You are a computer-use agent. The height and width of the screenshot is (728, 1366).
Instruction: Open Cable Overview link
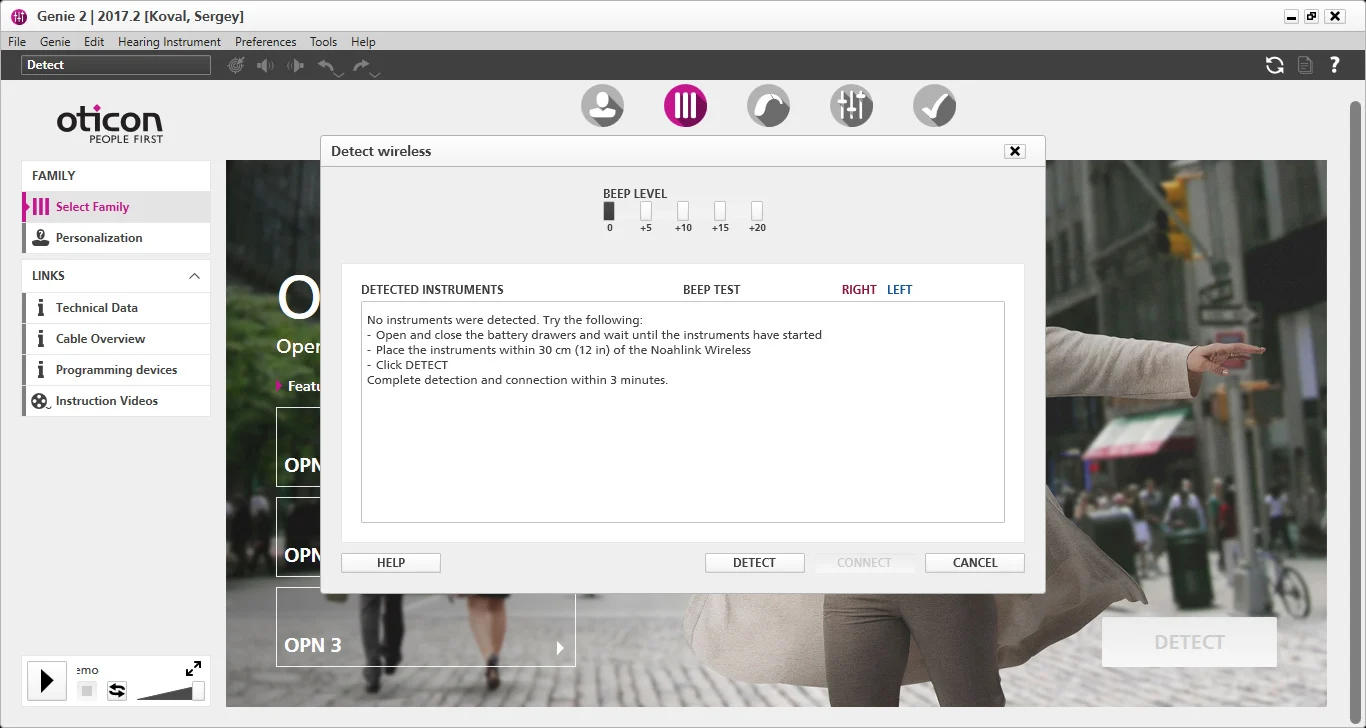point(116,339)
